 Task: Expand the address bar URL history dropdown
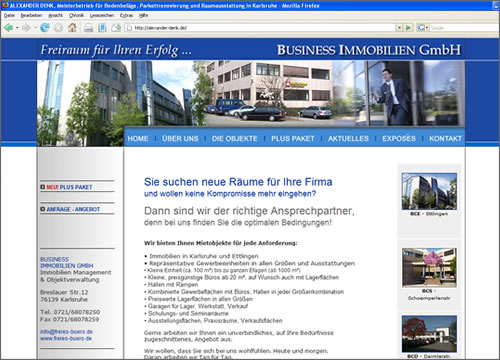click(399, 28)
